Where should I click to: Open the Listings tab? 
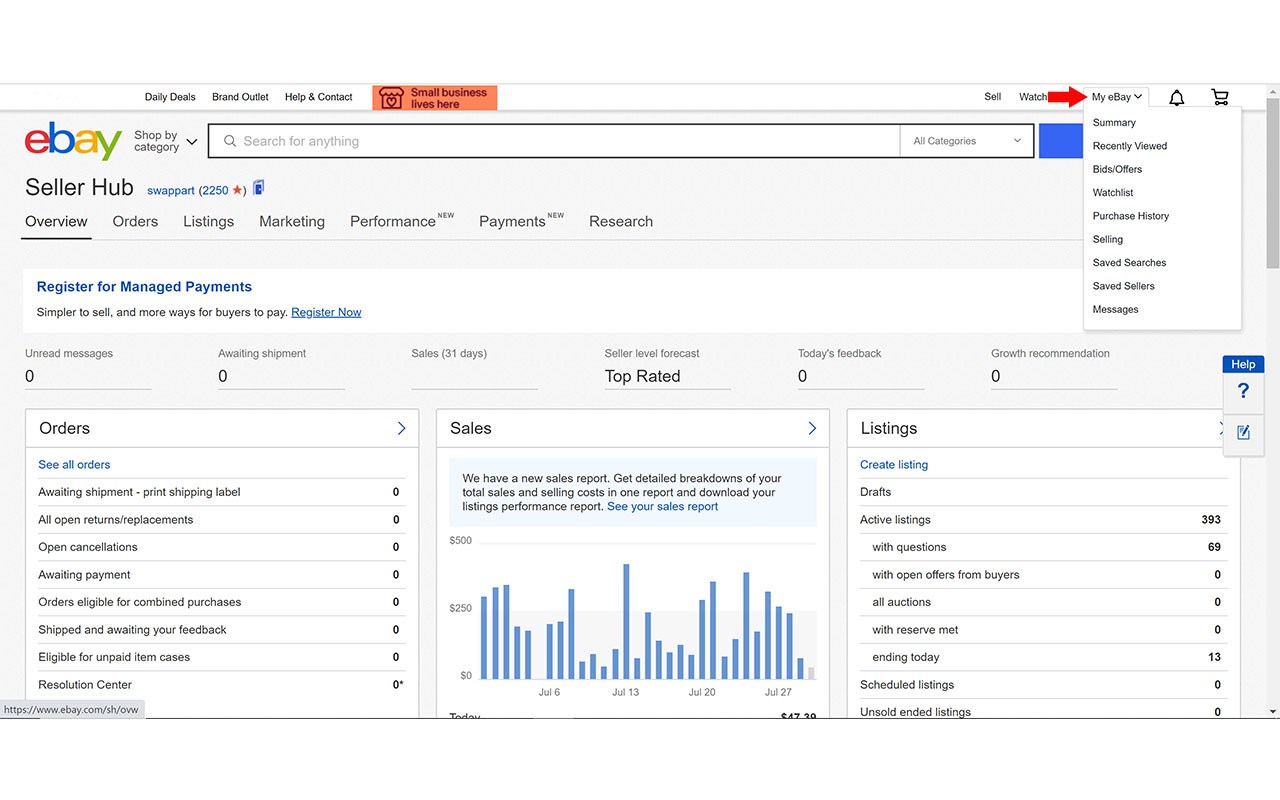208,222
